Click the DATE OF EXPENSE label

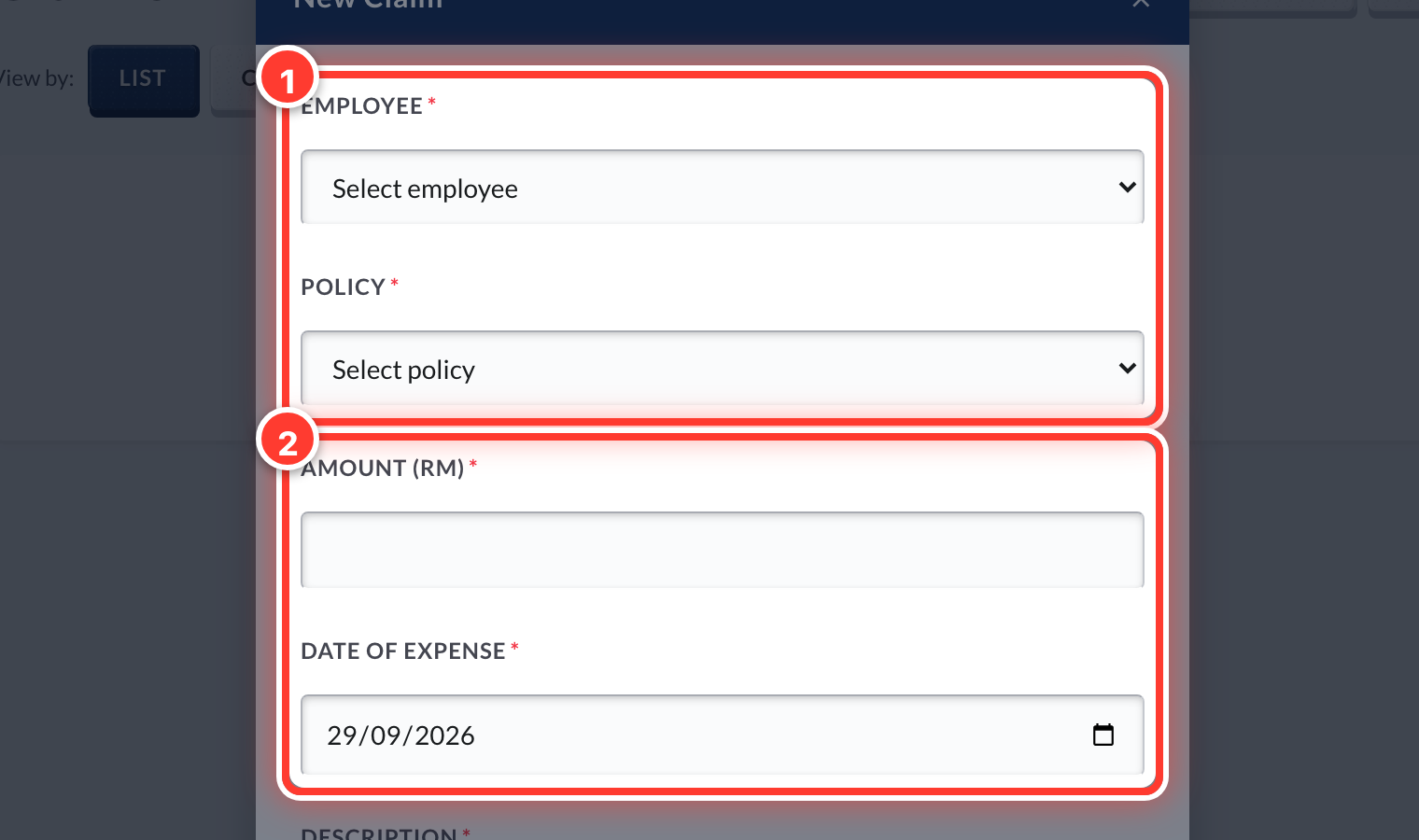403,651
